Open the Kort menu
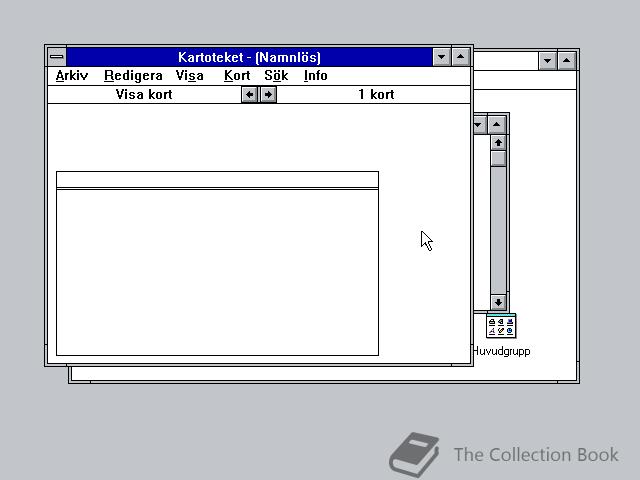The height and width of the screenshot is (480, 640). pyautogui.click(x=237, y=76)
